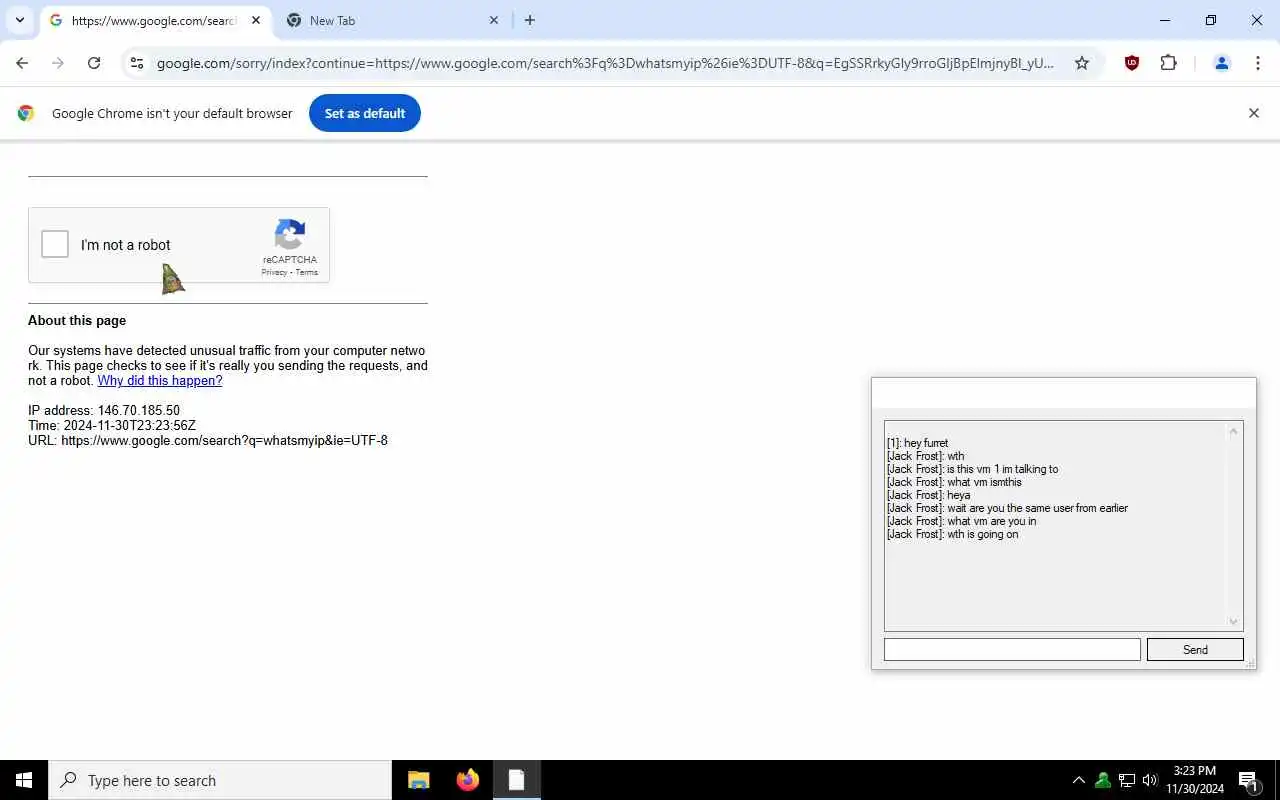Click the taskbar search box
The width and height of the screenshot is (1280, 800).
[x=220, y=780]
